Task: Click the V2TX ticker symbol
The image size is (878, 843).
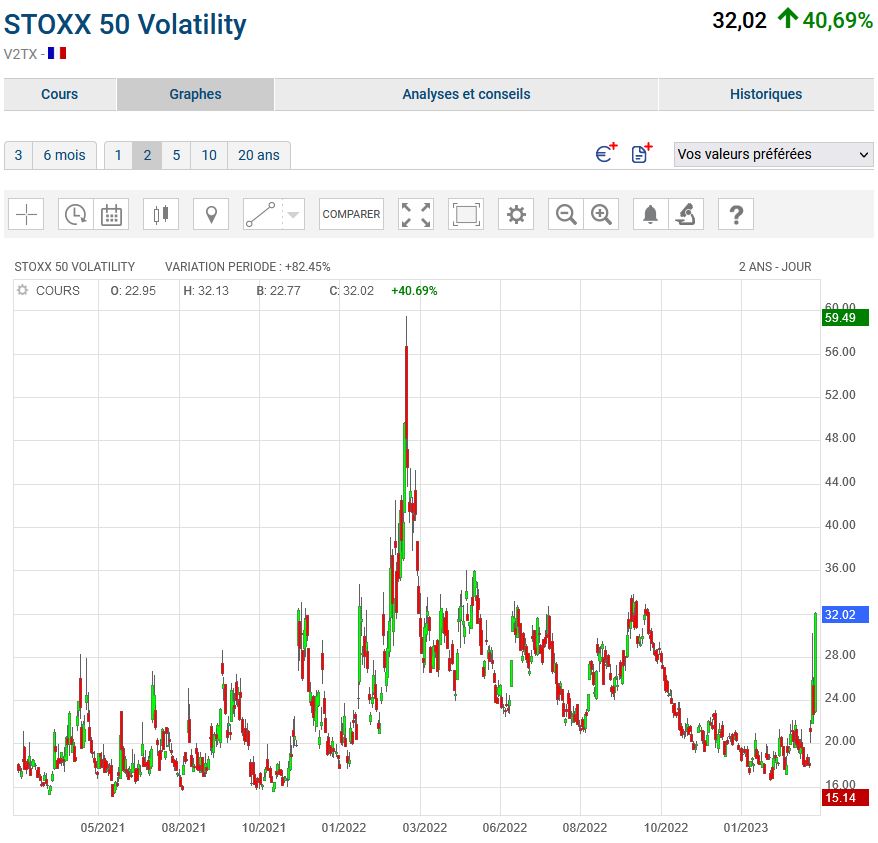Action: [x=20, y=54]
